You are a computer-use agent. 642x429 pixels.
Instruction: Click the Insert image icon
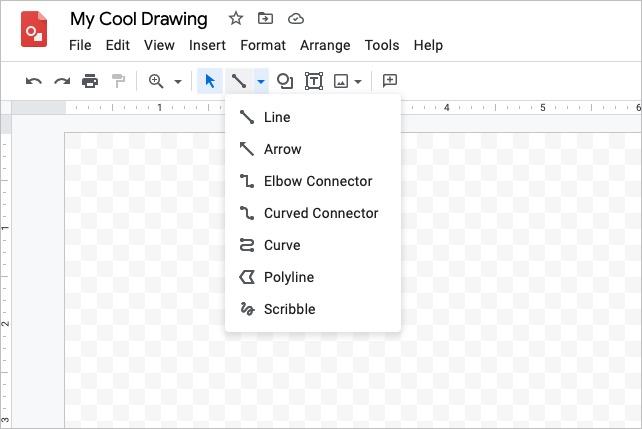click(341, 81)
